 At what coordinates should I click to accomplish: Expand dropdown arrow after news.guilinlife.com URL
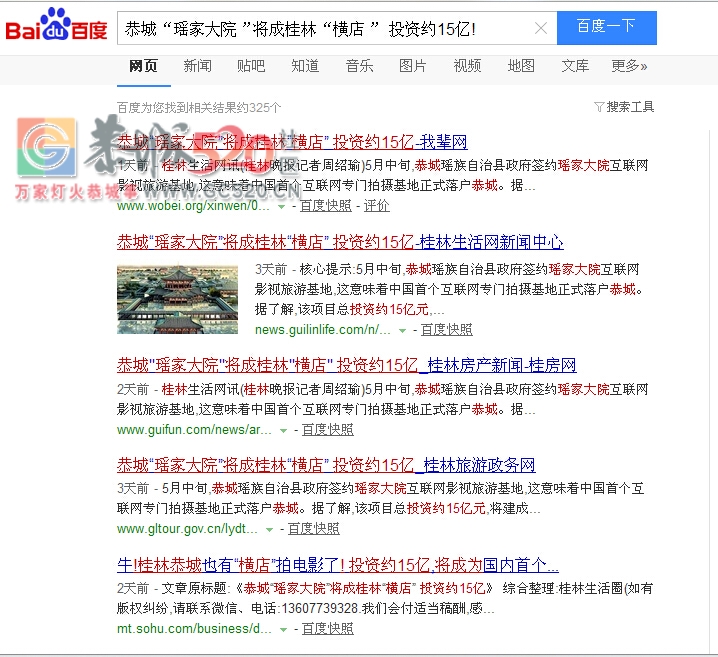tap(402, 331)
